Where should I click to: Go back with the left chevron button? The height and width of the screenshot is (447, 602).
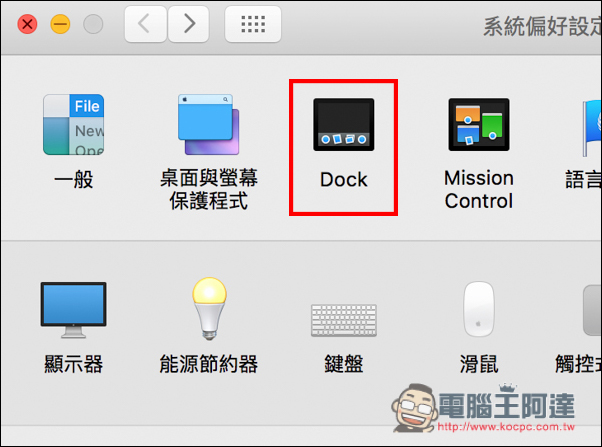point(145,24)
